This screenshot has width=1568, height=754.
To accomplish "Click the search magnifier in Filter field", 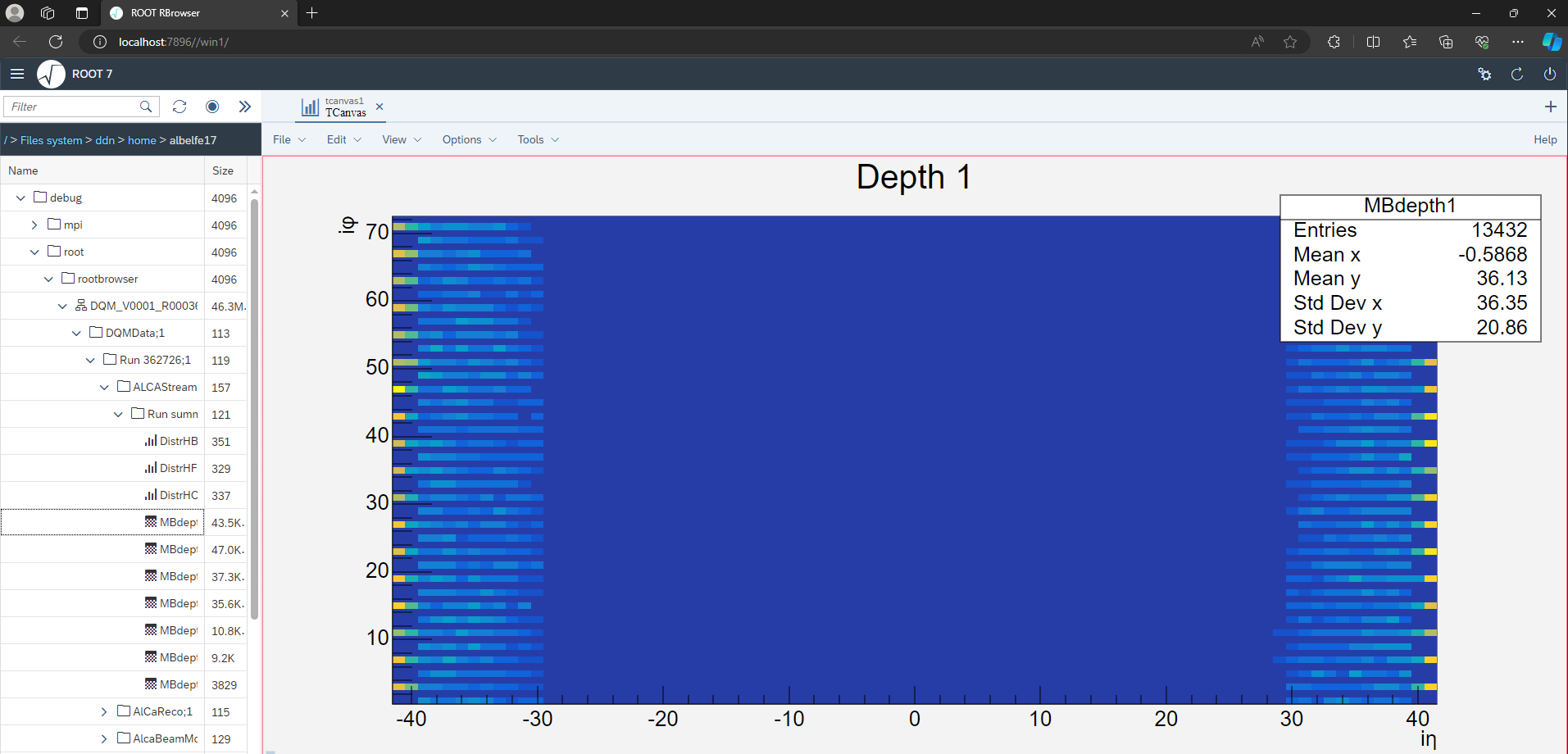I will [x=146, y=107].
